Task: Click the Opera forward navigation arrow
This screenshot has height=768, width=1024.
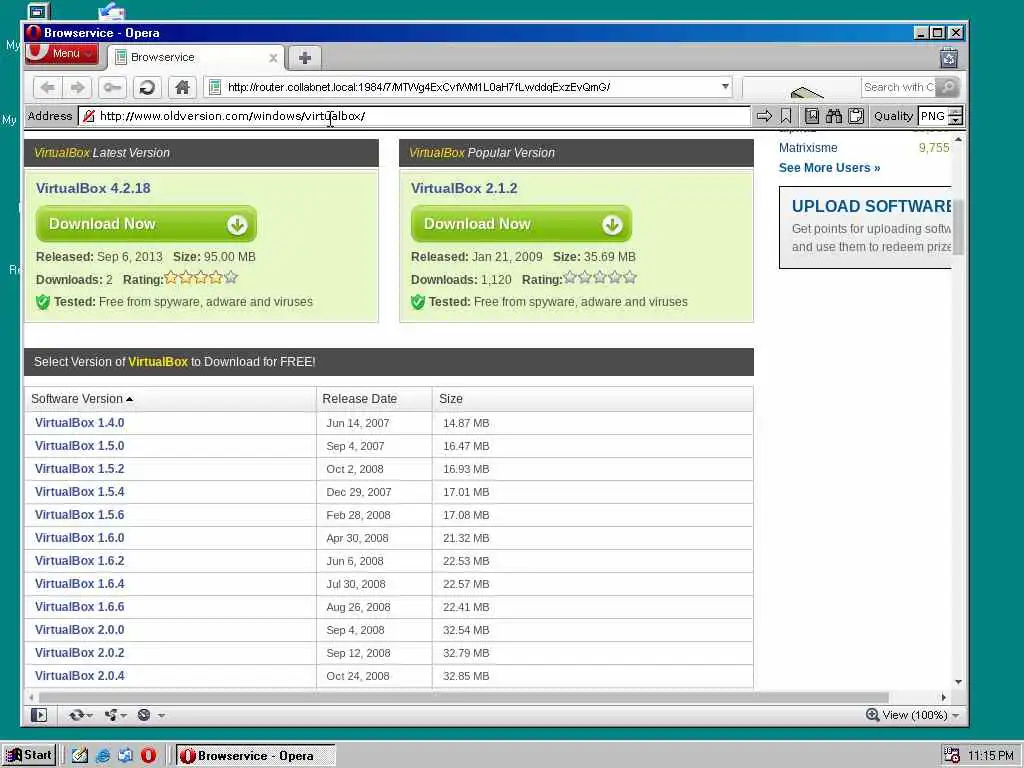Action: [x=78, y=87]
